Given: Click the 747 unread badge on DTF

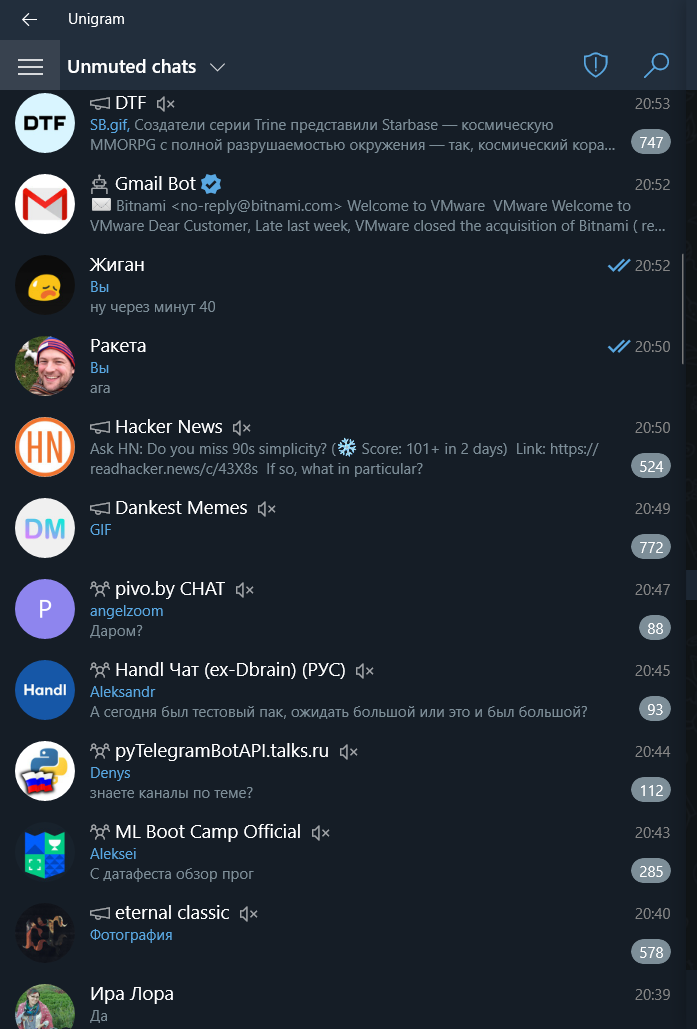Looking at the screenshot, I should pyautogui.click(x=651, y=142).
